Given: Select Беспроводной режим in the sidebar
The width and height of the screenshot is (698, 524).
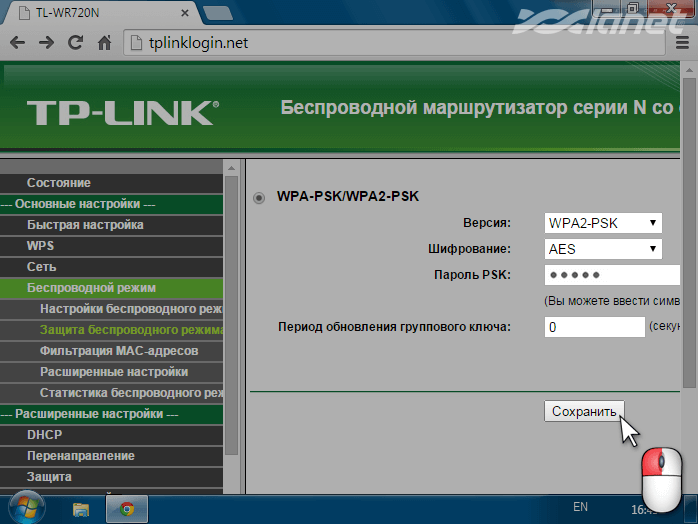Looking at the screenshot, I should 111,288.
